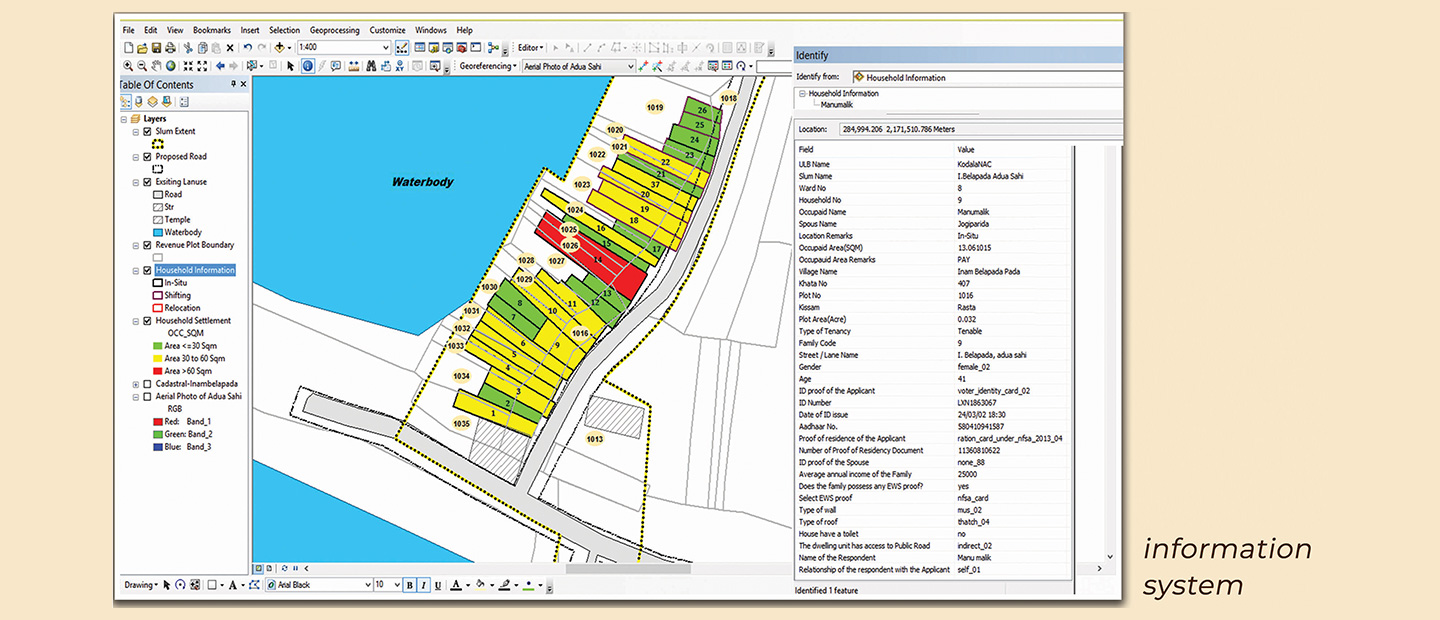Save the map with the Save icon

coord(156,48)
